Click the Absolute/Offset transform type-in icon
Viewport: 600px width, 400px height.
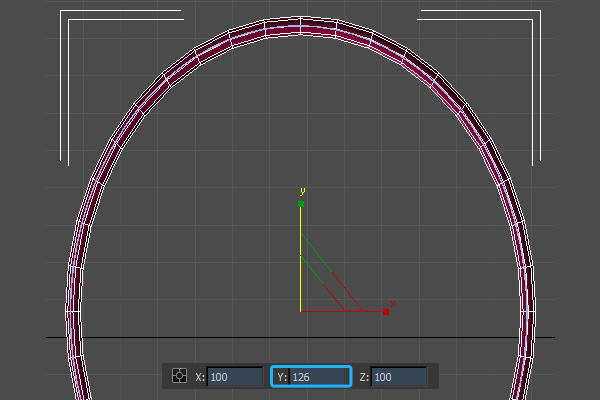pos(180,377)
